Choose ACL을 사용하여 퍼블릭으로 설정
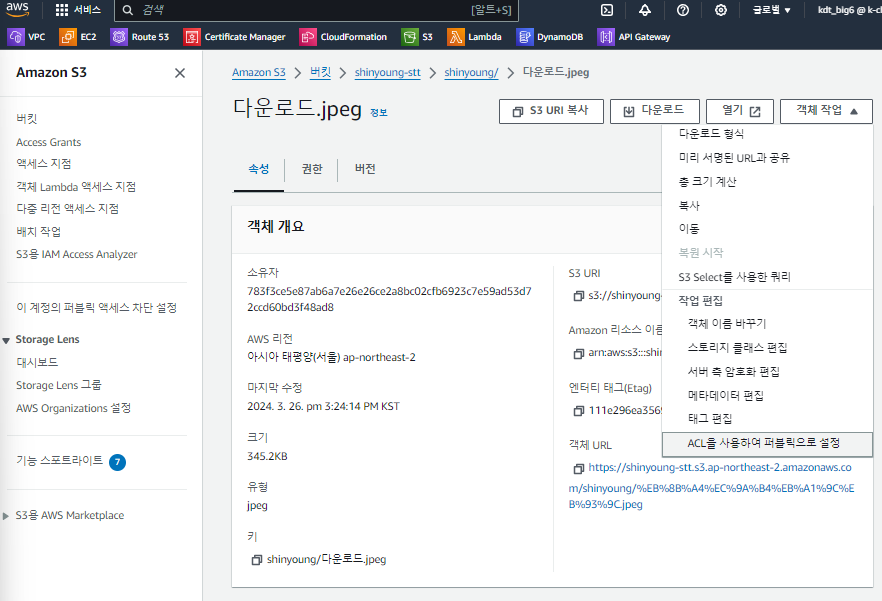Image resolution: width=882 pixels, height=601 pixels. (x=767, y=444)
